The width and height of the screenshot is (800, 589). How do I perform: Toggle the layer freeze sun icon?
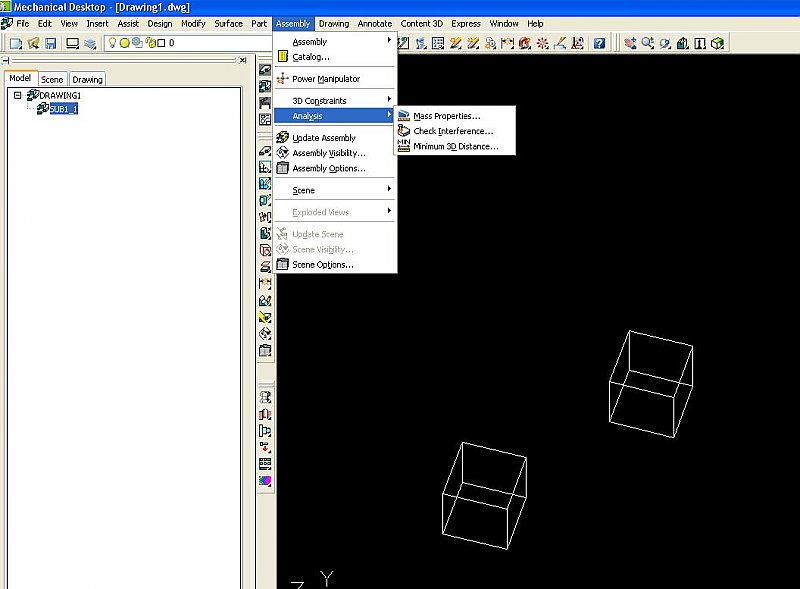tap(124, 43)
